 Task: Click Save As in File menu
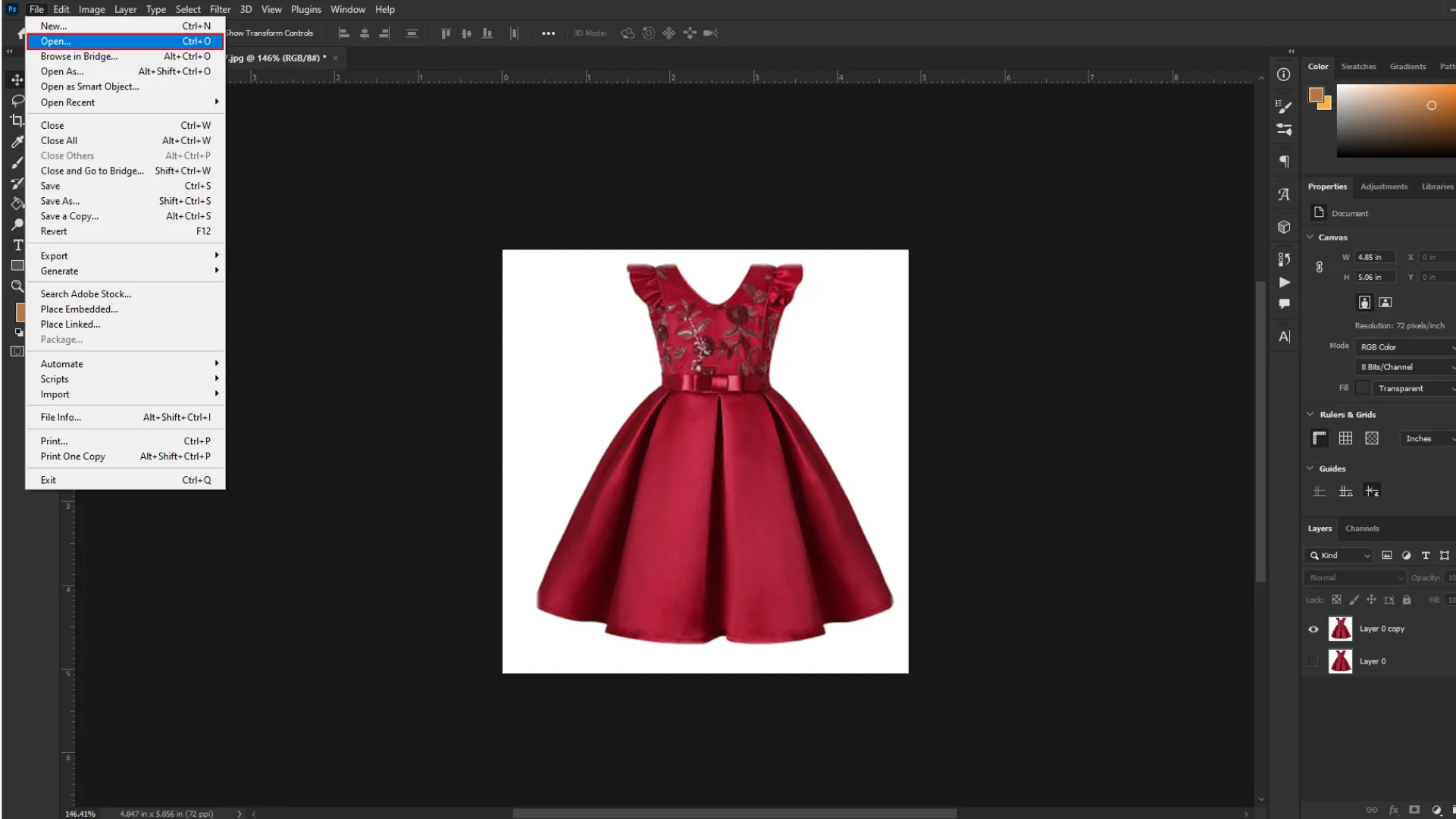click(x=60, y=201)
